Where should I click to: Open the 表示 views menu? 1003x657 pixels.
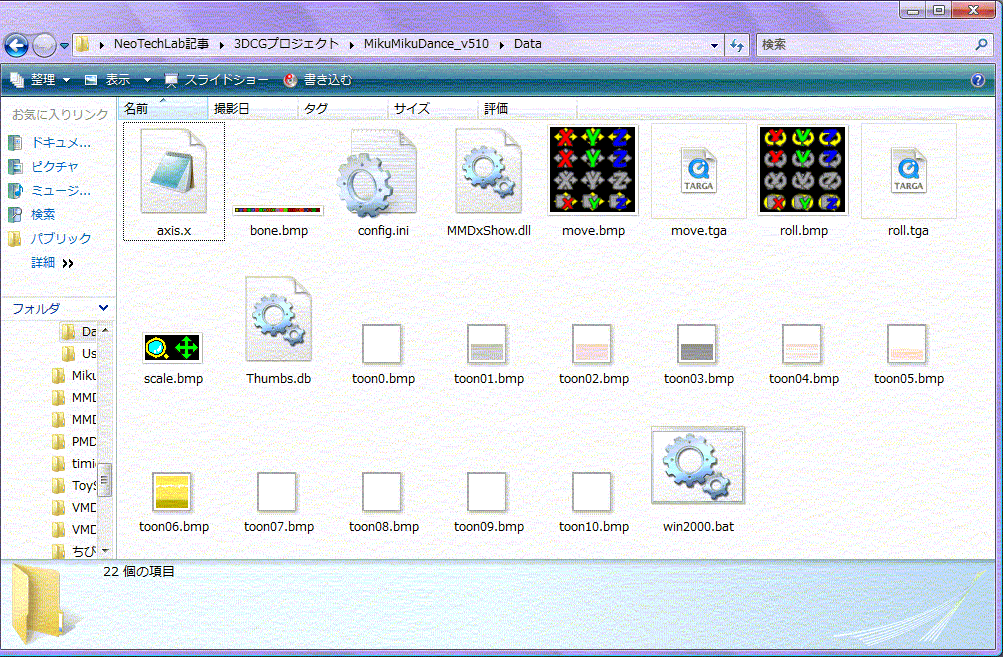tap(108, 80)
